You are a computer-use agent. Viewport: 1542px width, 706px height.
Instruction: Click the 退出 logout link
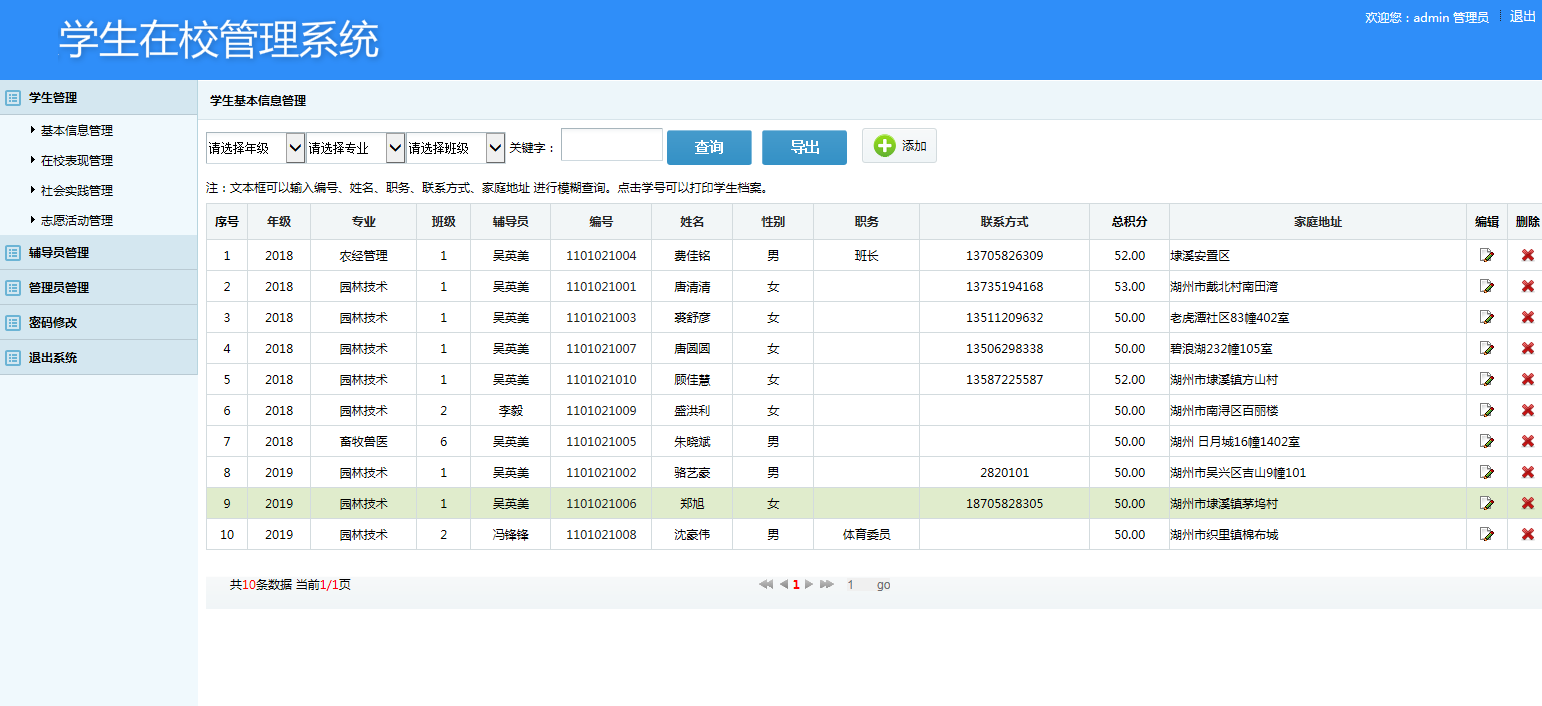(x=1523, y=16)
